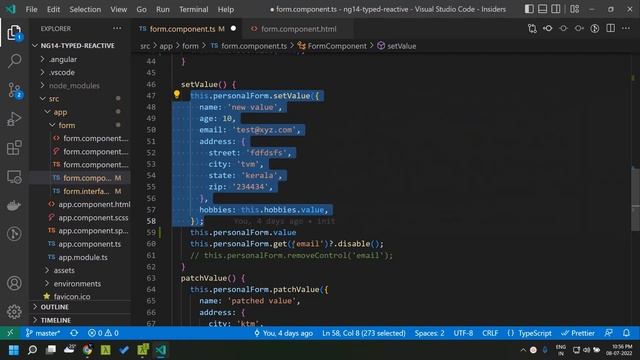Open the Docker view in activity bar
640x360 pixels.
pos(14,205)
